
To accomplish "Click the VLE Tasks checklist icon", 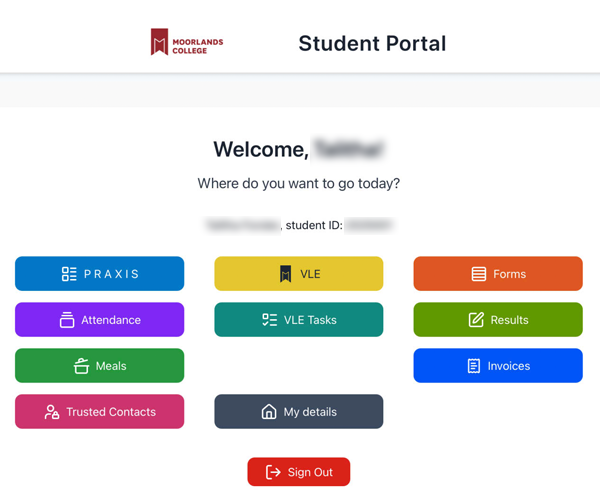I will click(x=269, y=320).
